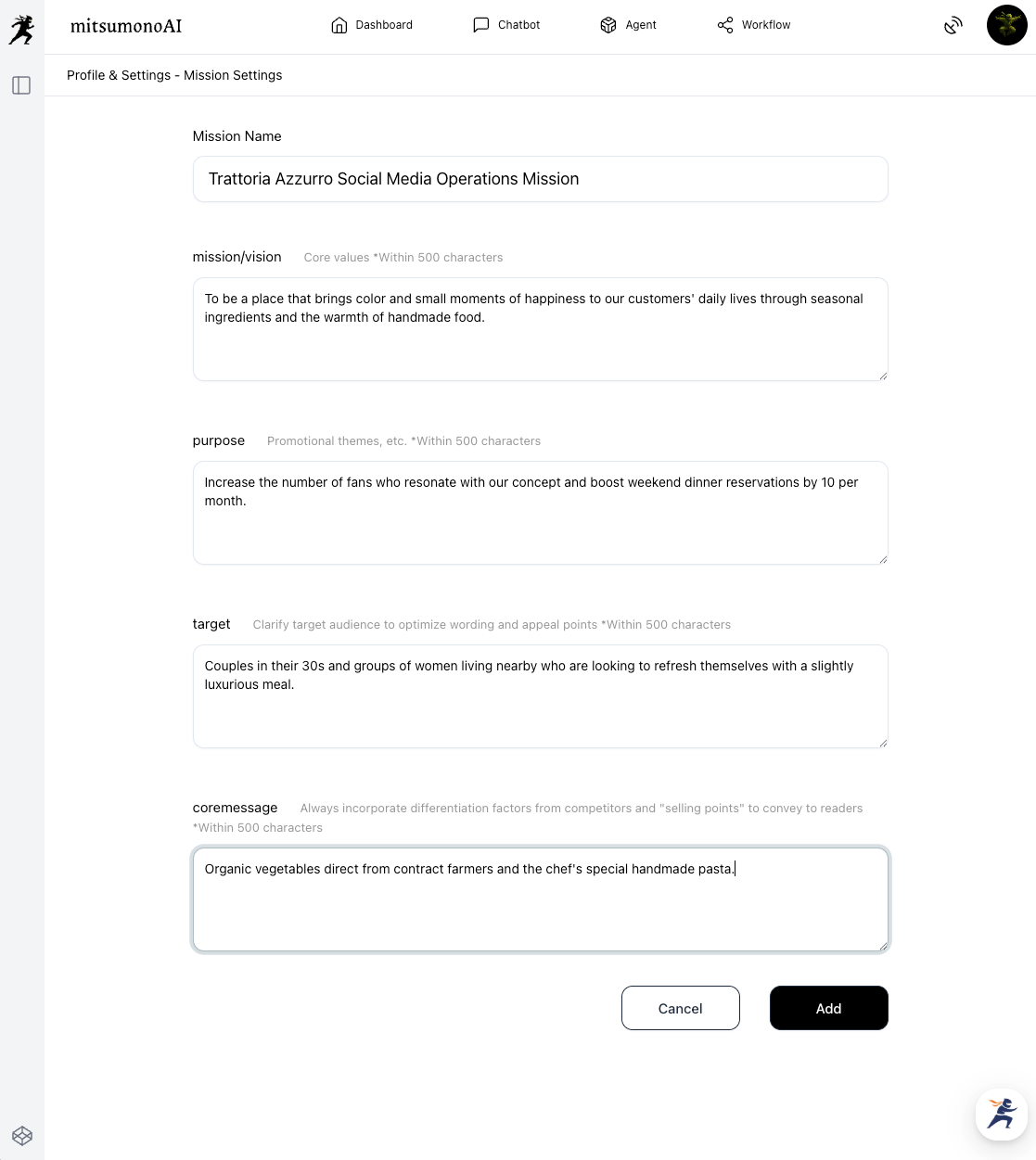The height and width of the screenshot is (1160, 1036).
Task: Grab the coremessage textarea resize handle
Action: 883,946
